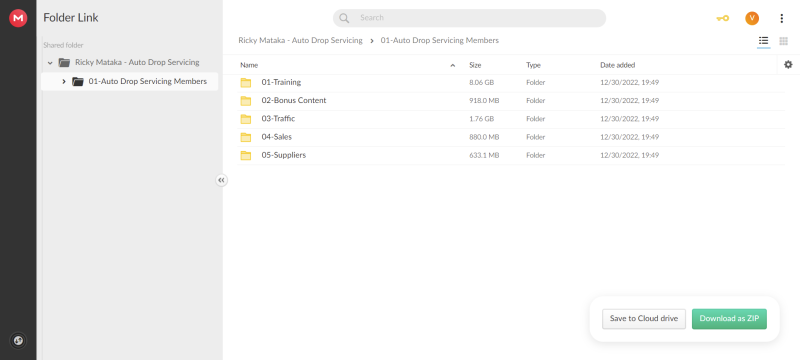Open the orange V account avatar

[x=752, y=18]
